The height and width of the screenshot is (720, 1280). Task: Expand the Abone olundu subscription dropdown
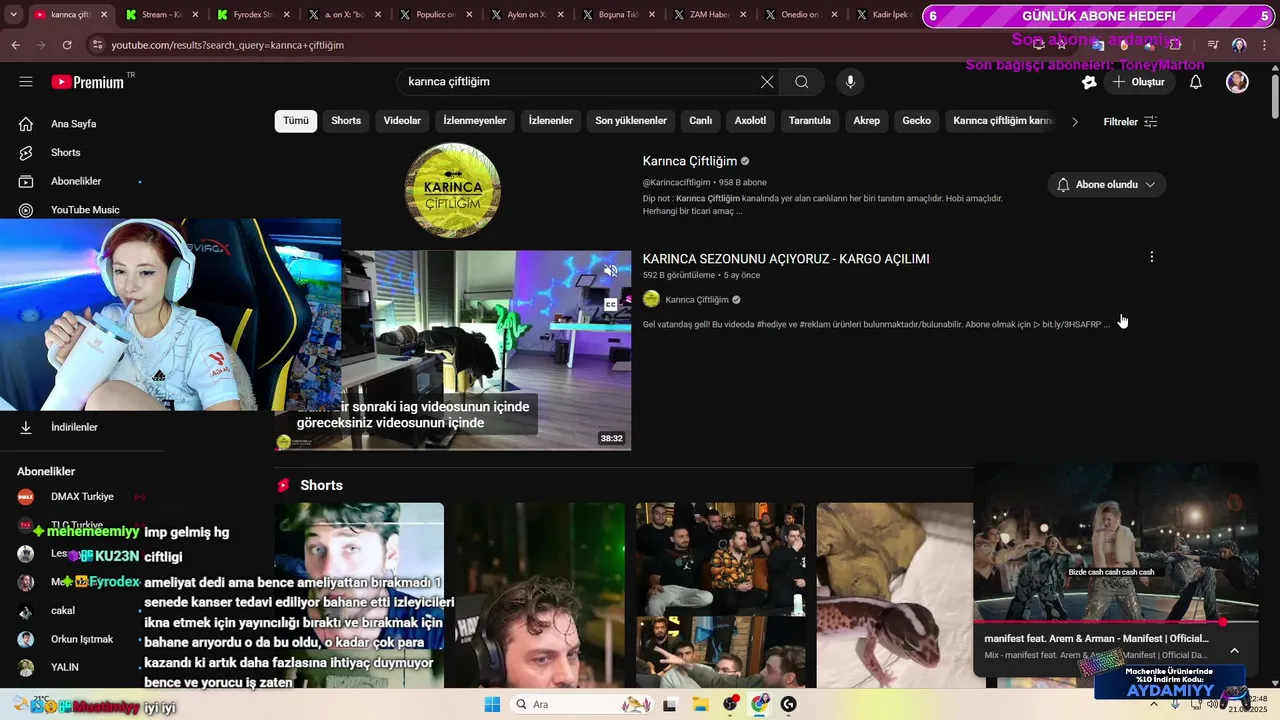1107,184
